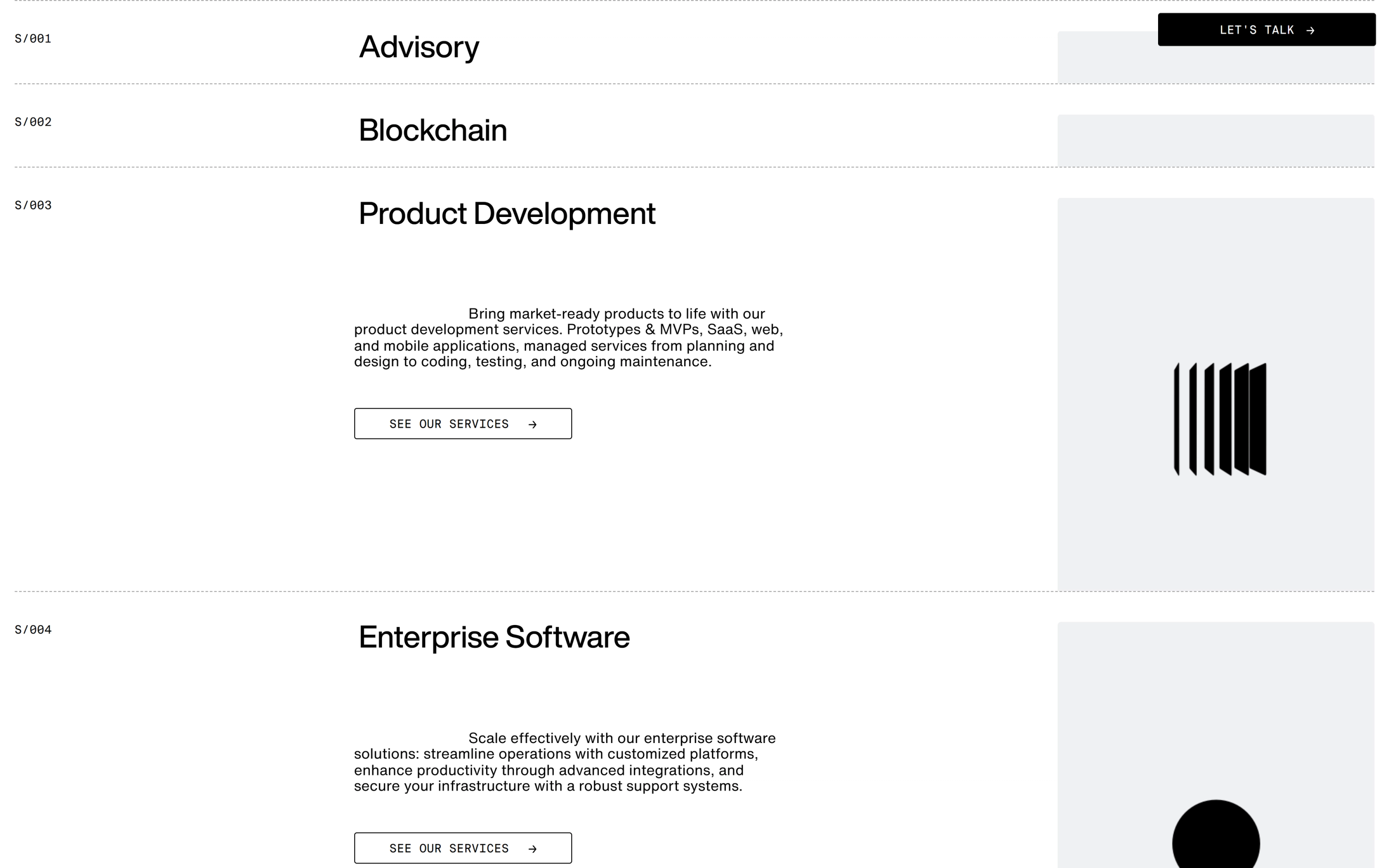
Task: Click See Our Services under Product Development
Action: 463,424
